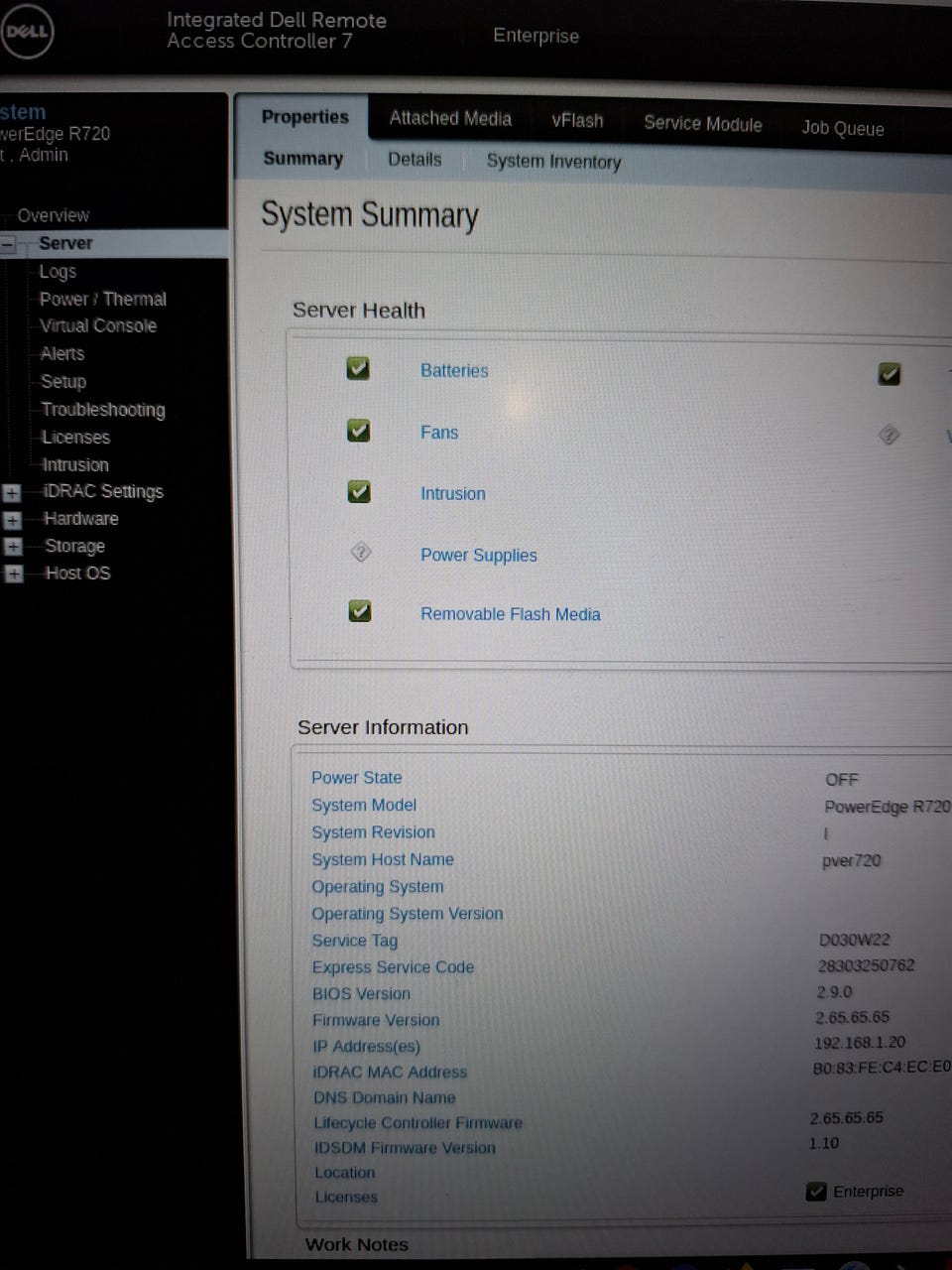Click the IP address value 192.168.1.20

[x=860, y=1043]
